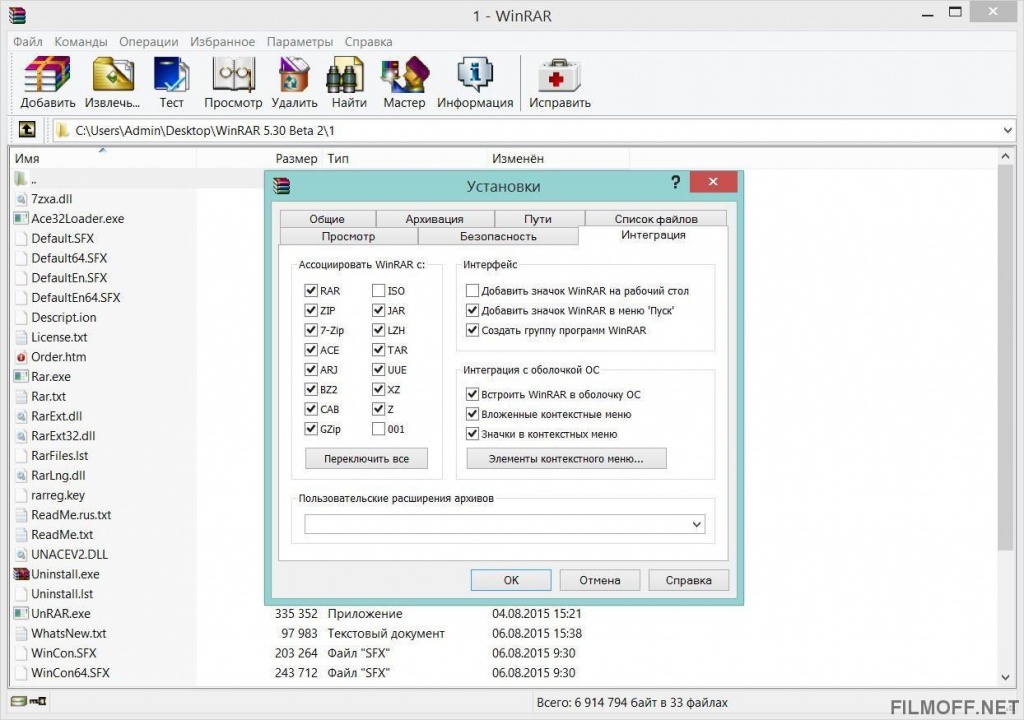This screenshot has height=720, width=1024.
Task: Open the Команды menu
Action: [x=80, y=41]
